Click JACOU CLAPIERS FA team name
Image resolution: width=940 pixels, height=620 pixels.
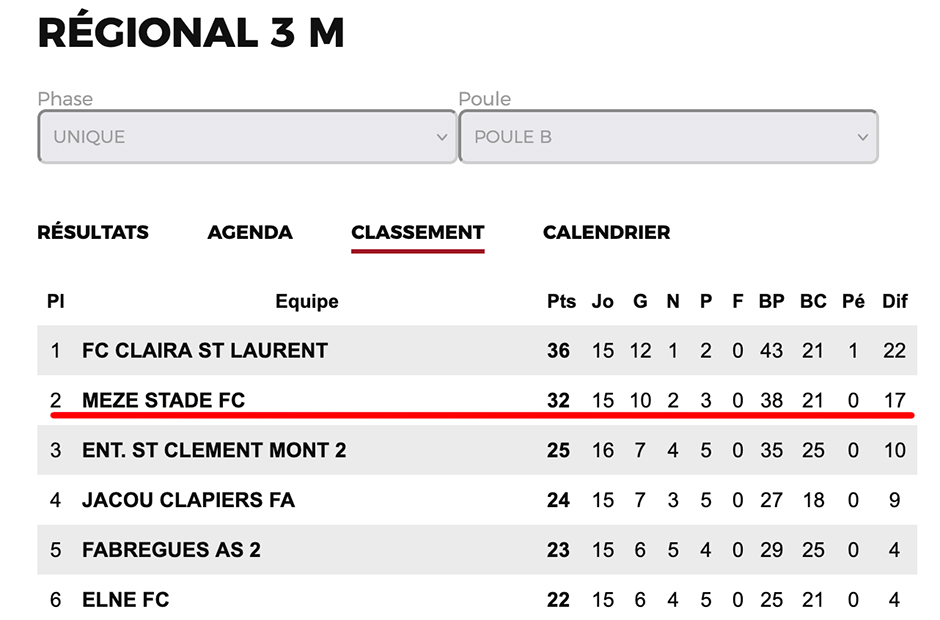[188, 500]
